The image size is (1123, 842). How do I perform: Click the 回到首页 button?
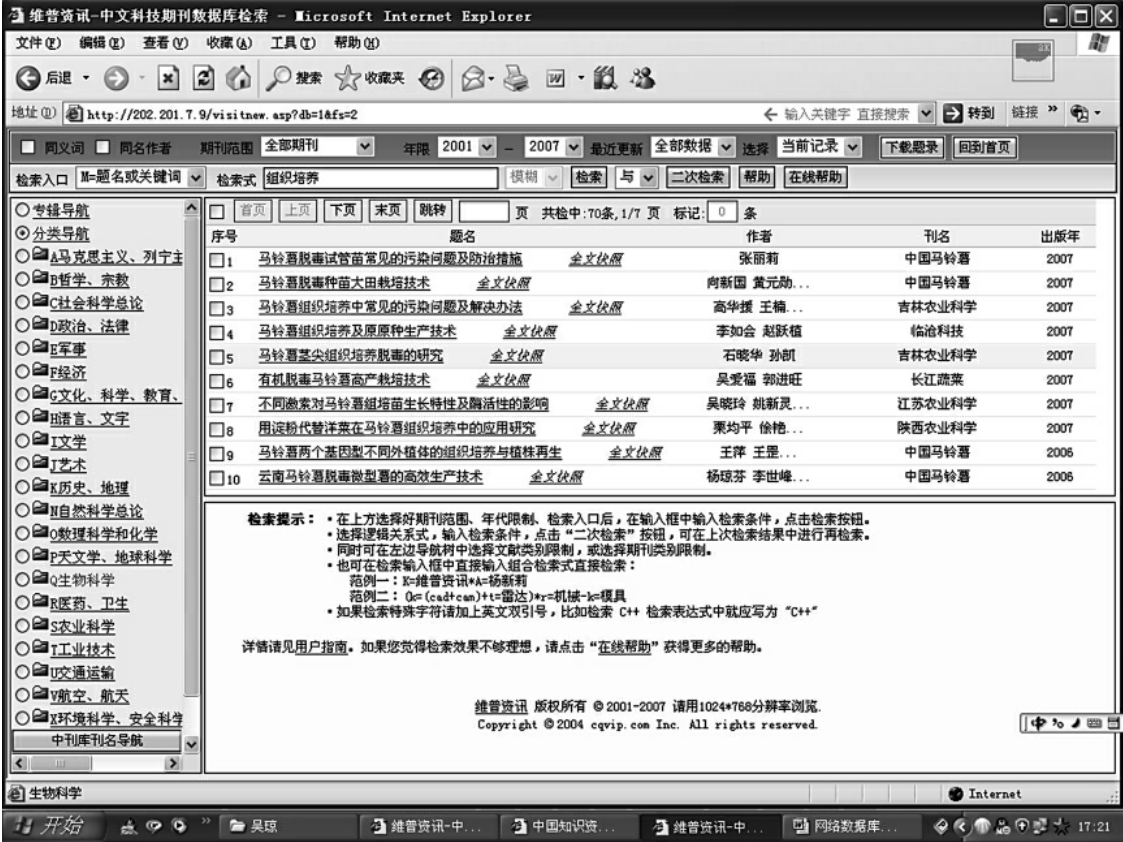984,147
